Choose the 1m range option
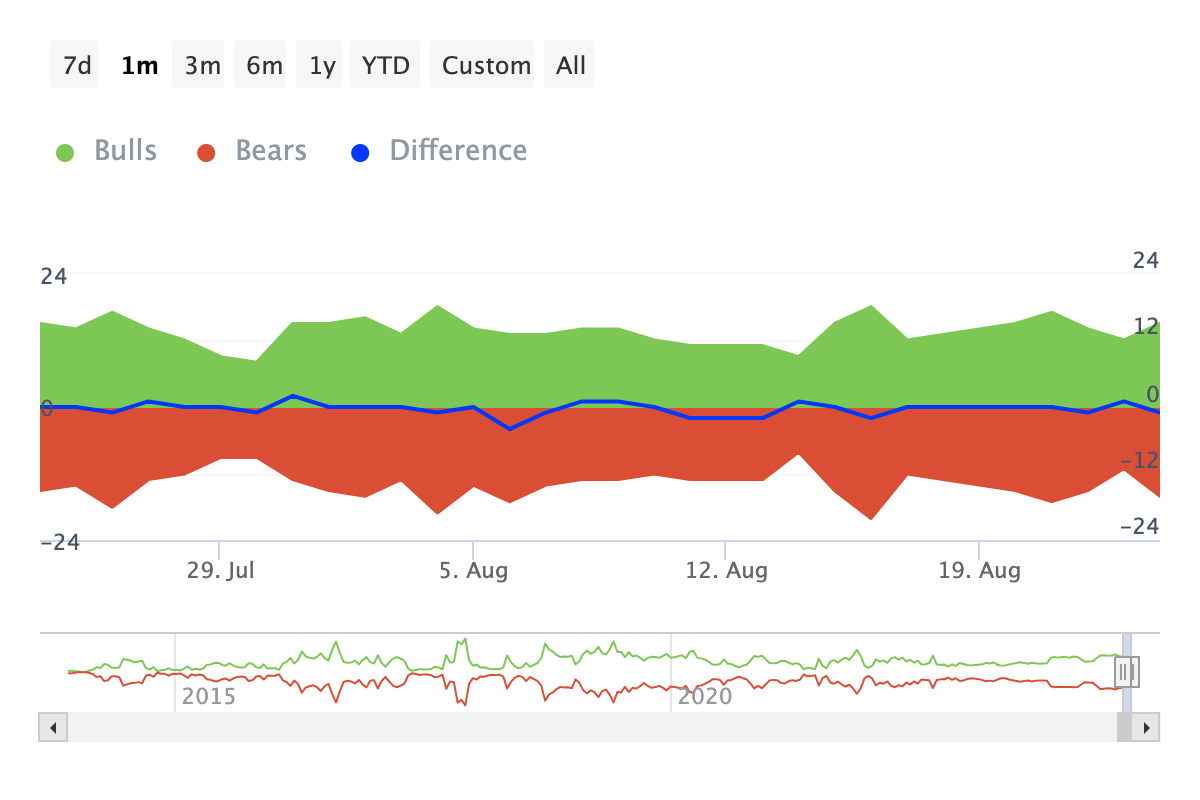 pyautogui.click(x=139, y=66)
